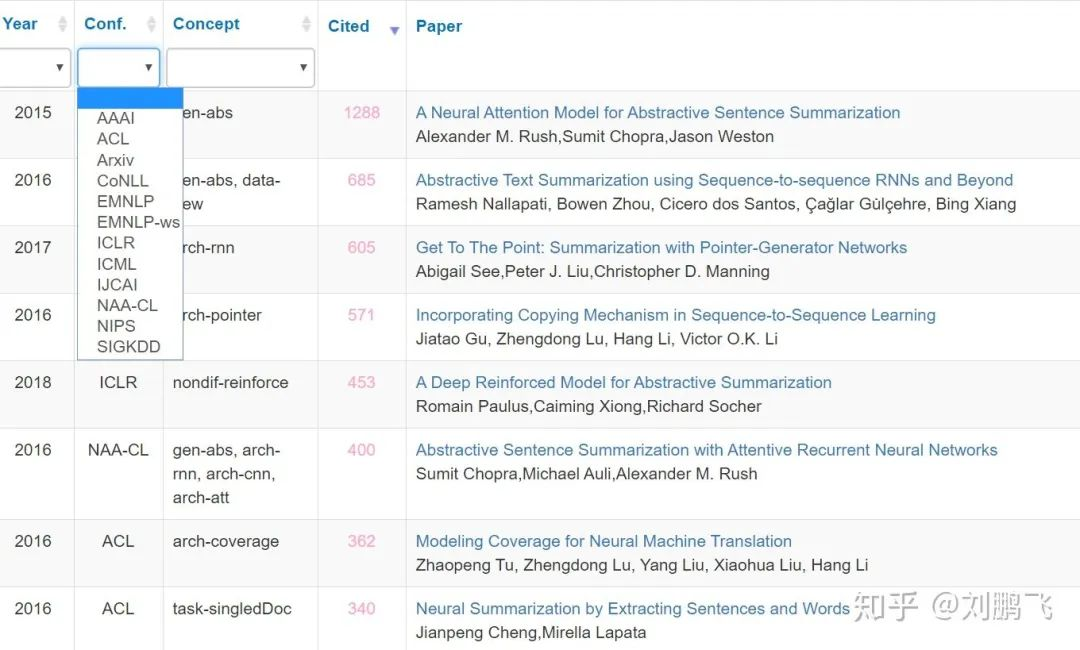Screen dimensions: 1080x650
Task: Open Modeling Coverage for NMT paper
Action: click(x=603, y=542)
